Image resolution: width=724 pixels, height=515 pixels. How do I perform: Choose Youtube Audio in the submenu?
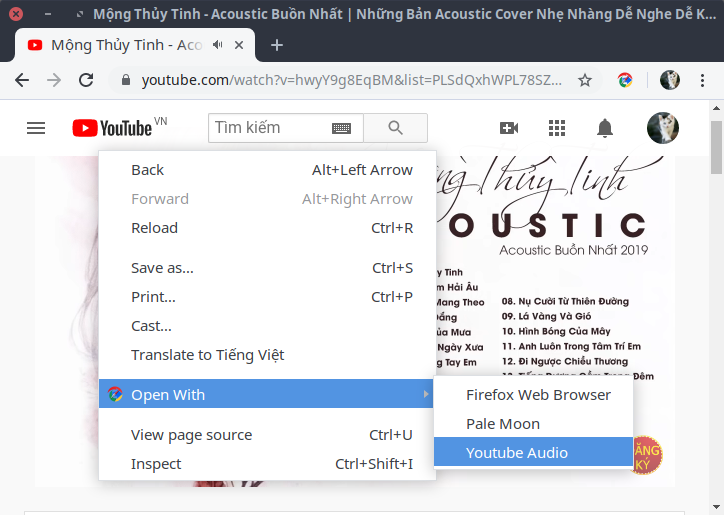533,452
